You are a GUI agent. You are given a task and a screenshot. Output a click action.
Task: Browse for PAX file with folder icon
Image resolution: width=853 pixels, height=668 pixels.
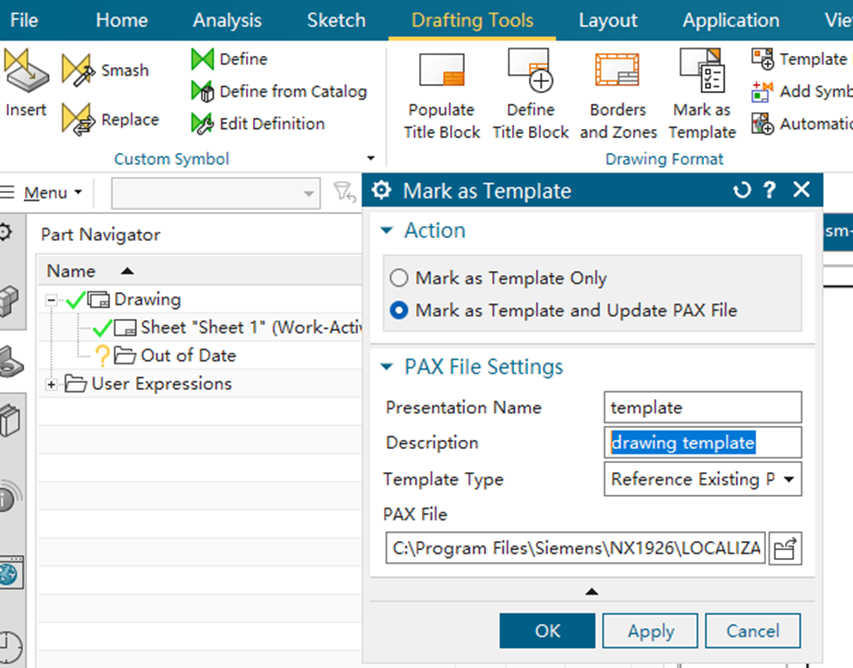(x=786, y=548)
